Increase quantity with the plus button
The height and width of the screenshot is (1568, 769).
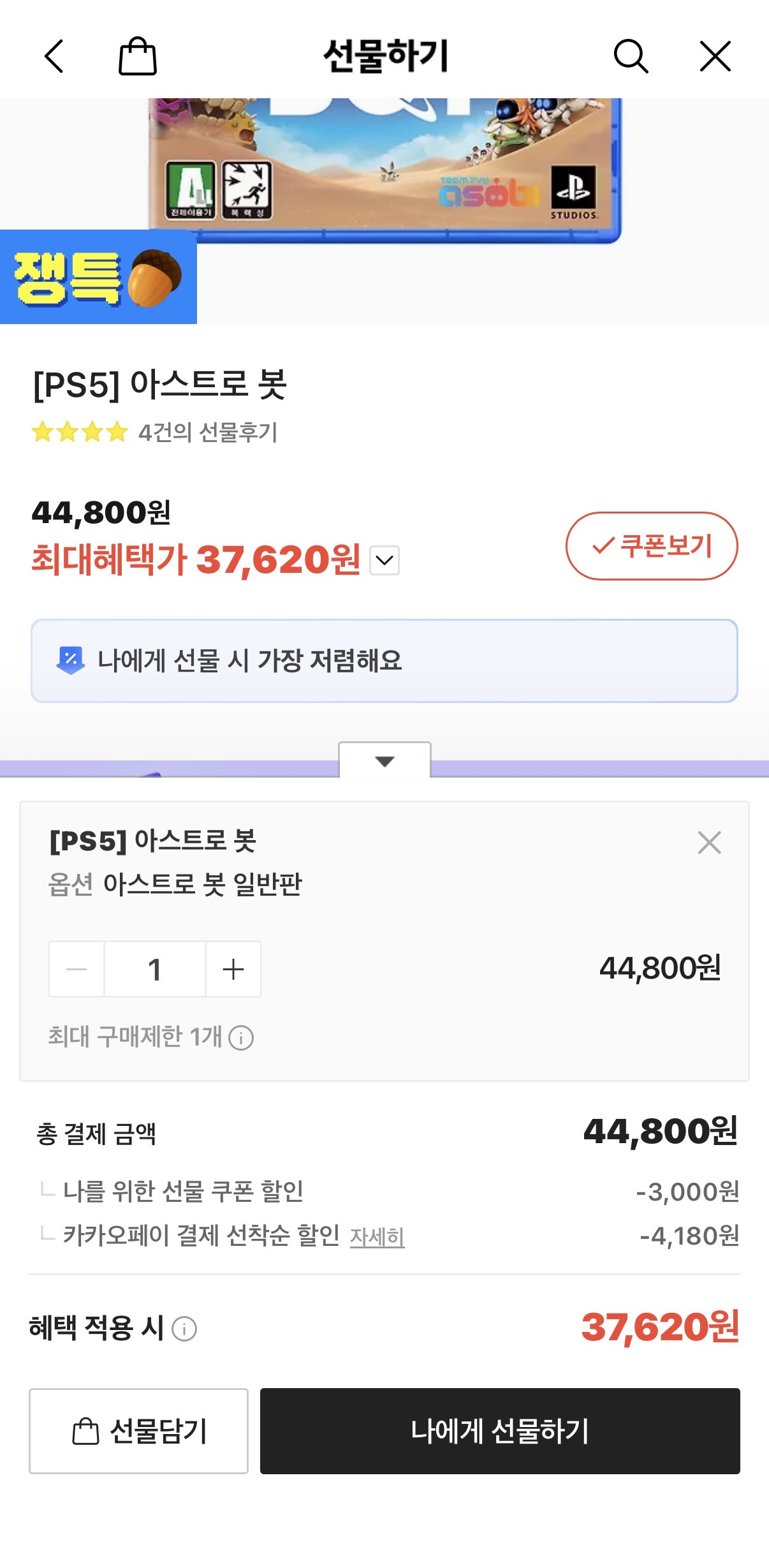tap(233, 970)
